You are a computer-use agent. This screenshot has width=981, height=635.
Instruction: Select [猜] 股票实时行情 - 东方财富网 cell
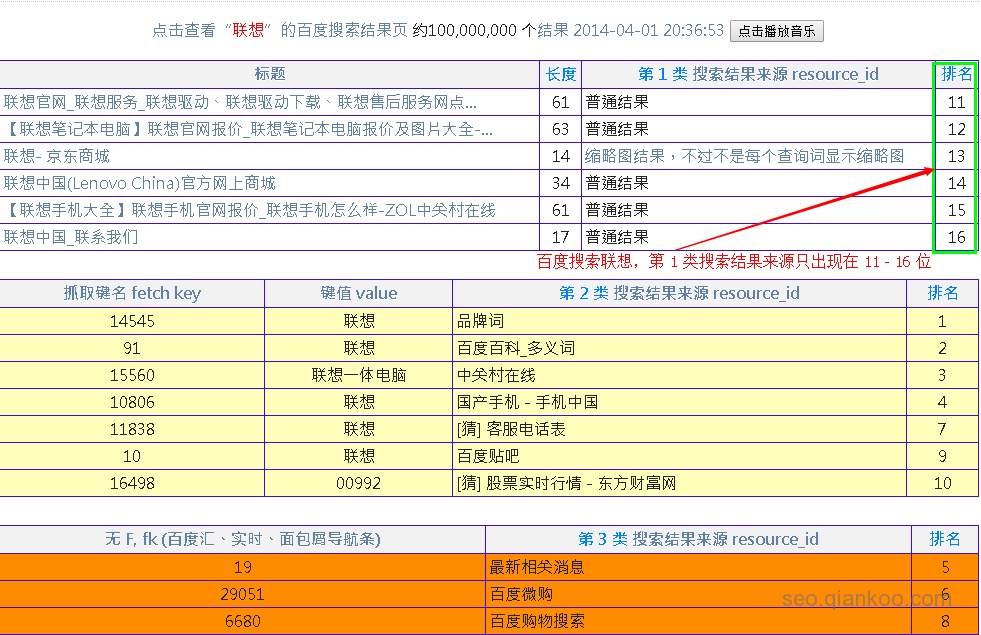pyautogui.click(x=679, y=483)
